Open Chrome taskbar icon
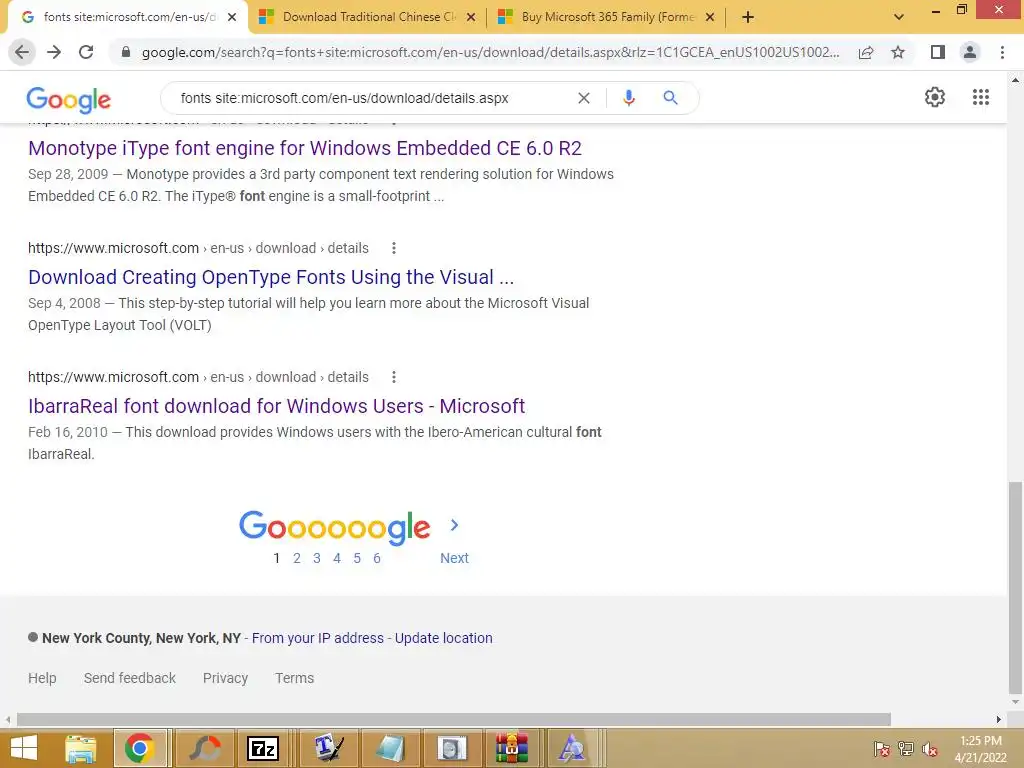 coord(140,748)
